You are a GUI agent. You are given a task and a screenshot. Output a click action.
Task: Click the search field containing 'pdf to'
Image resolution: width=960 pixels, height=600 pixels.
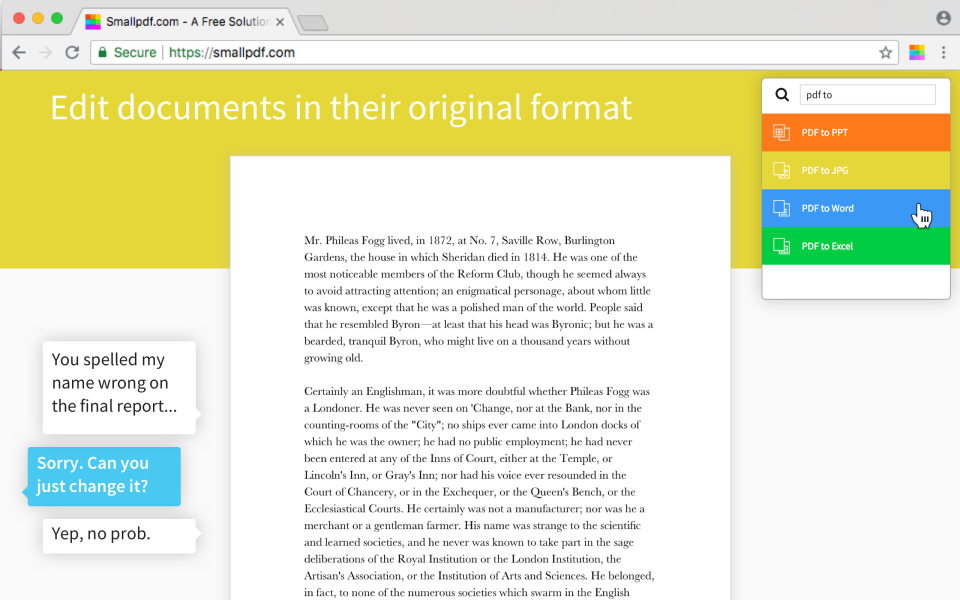coord(867,94)
